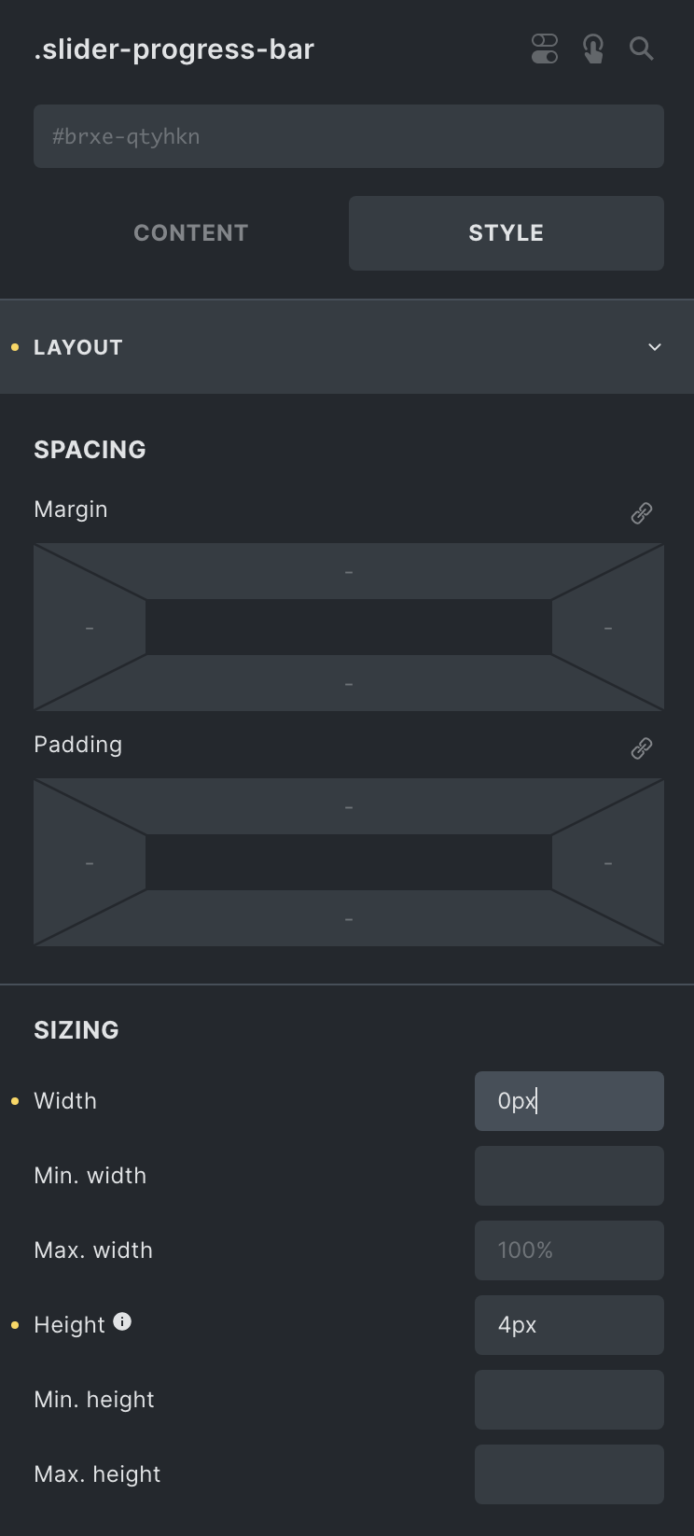Click the .slider-progress-bar element title
This screenshot has height=1536, width=694.
(x=173, y=49)
